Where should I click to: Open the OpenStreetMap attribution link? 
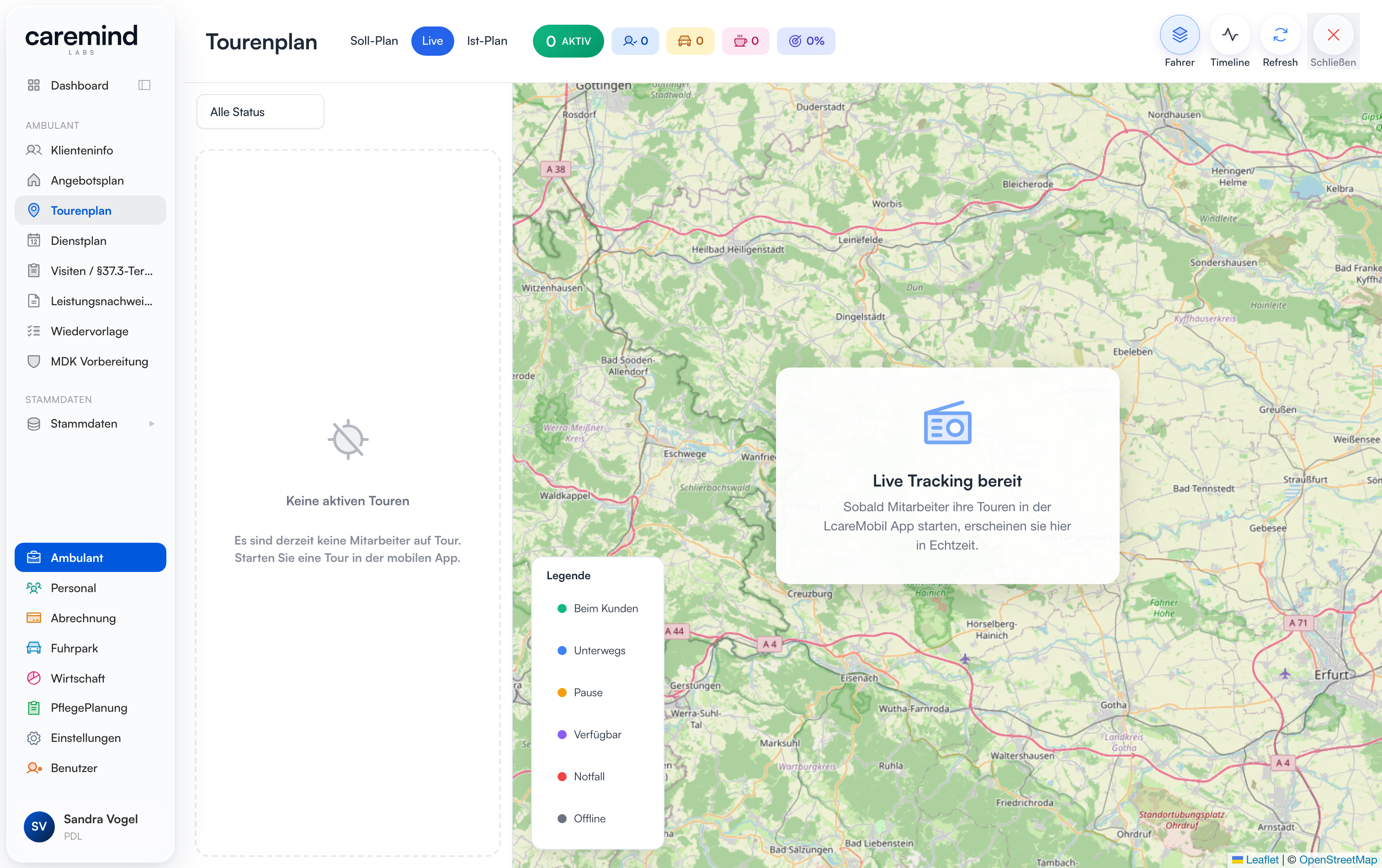pyautogui.click(x=1337, y=859)
